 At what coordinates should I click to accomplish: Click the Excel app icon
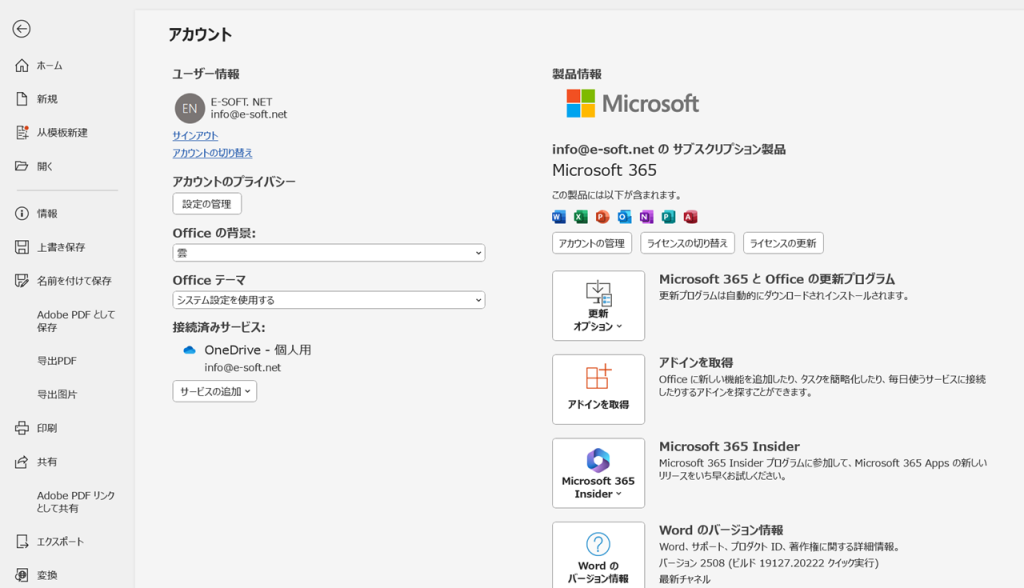point(581,217)
